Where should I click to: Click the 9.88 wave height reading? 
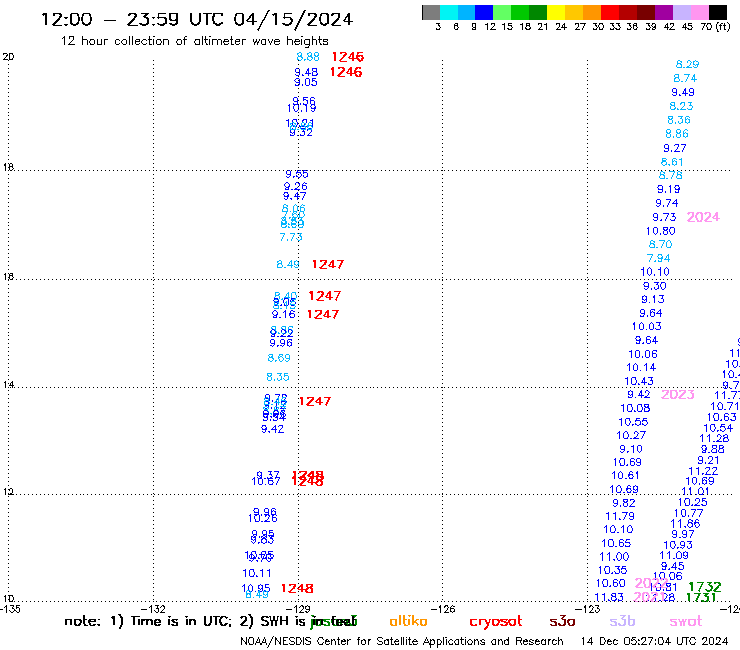tap(713, 449)
